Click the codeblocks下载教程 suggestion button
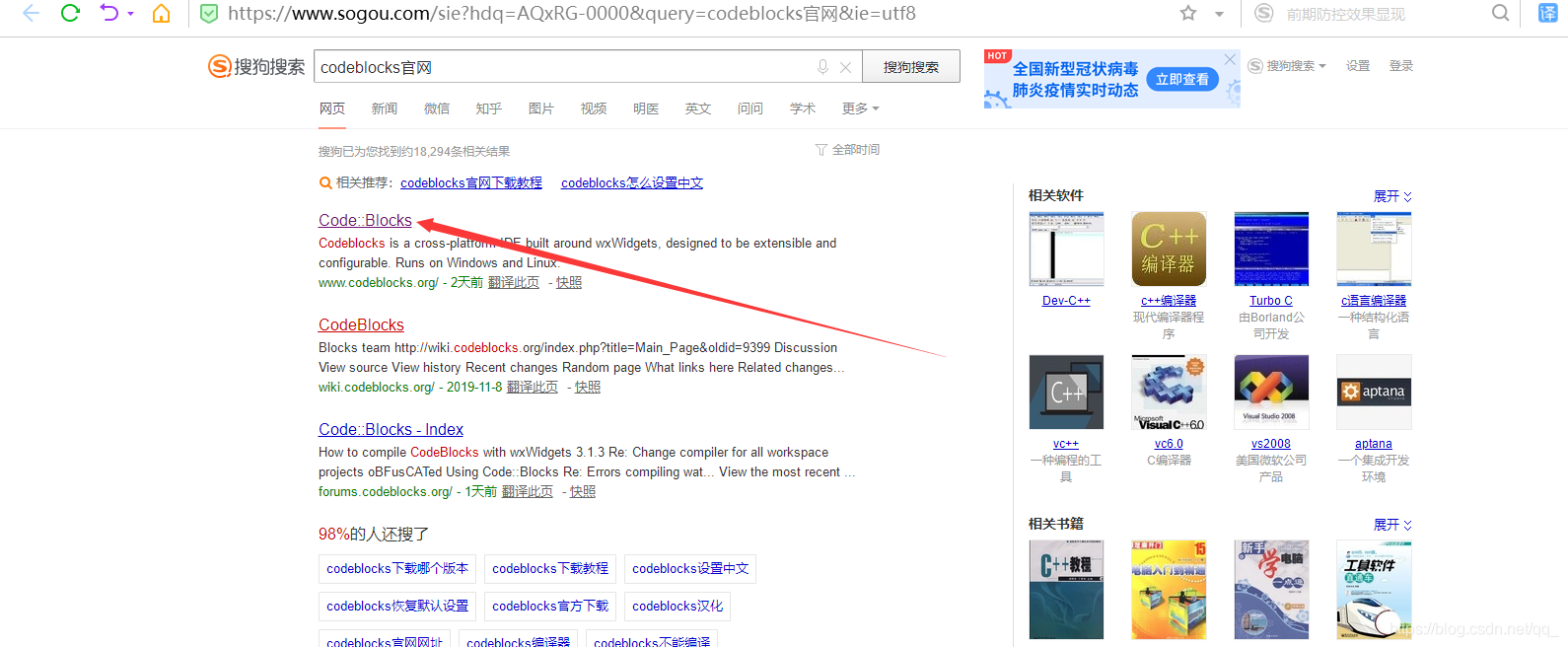The image size is (1568, 647). (x=550, y=569)
